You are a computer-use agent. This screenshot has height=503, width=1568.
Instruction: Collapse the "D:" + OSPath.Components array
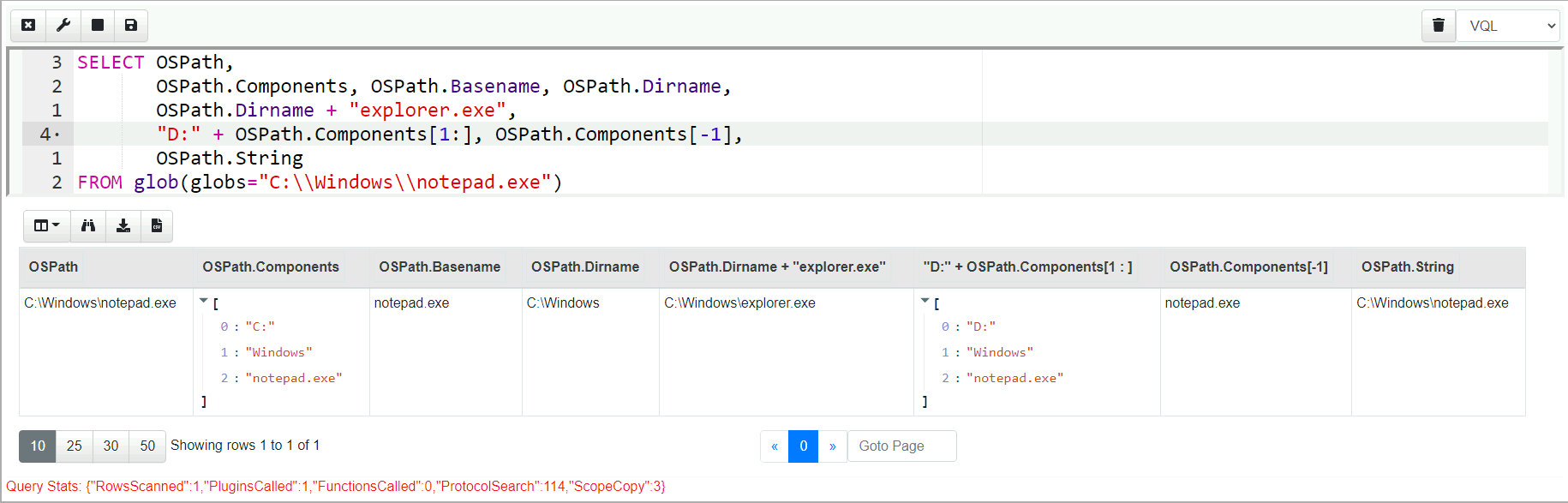[x=925, y=302]
